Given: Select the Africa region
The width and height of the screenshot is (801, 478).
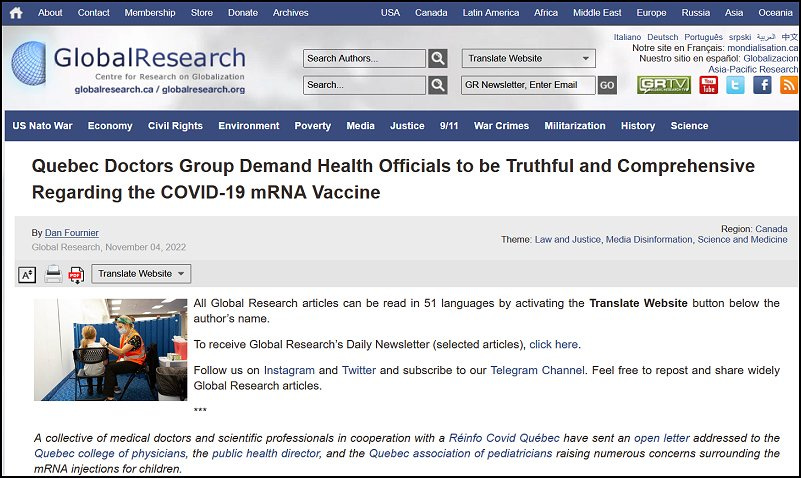Looking at the screenshot, I should click(546, 13).
